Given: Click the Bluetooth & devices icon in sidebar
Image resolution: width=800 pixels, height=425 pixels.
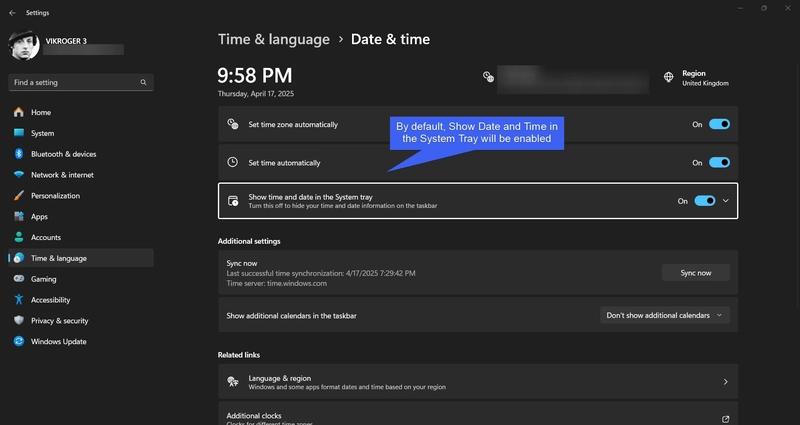Looking at the screenshot, I should click(18, 154).
